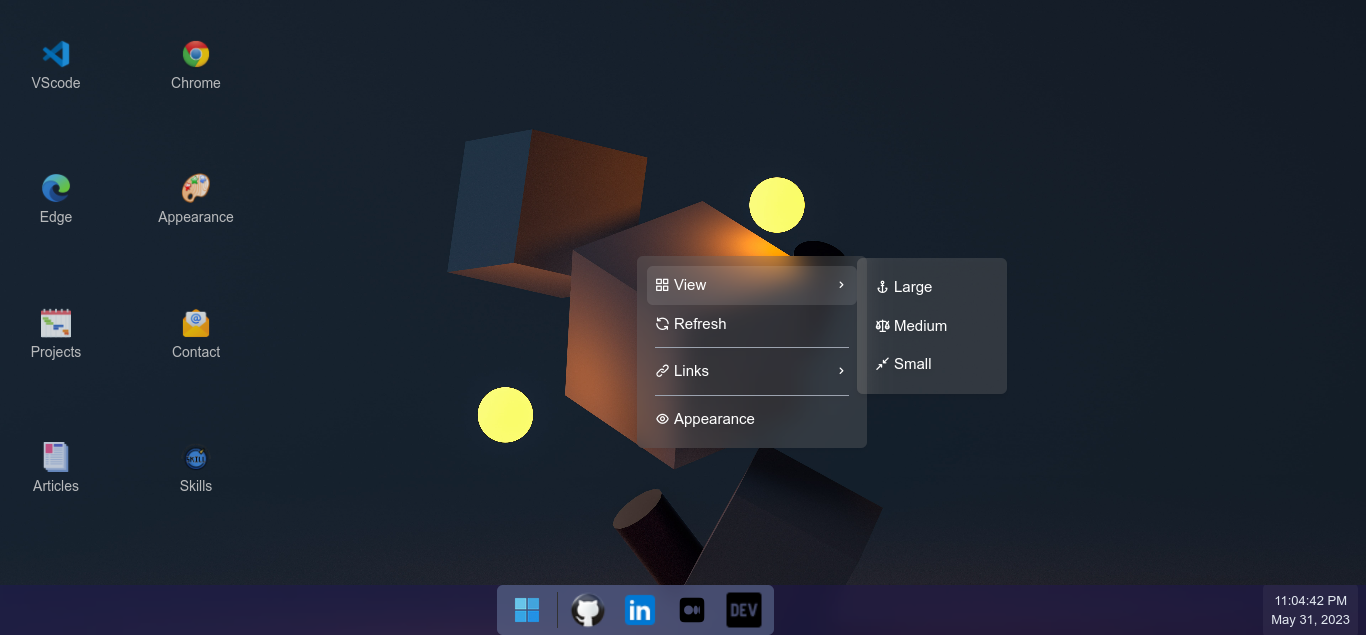Select Refresh in the context menu
The image size is (1366, 635).
[x=752, y=324]
